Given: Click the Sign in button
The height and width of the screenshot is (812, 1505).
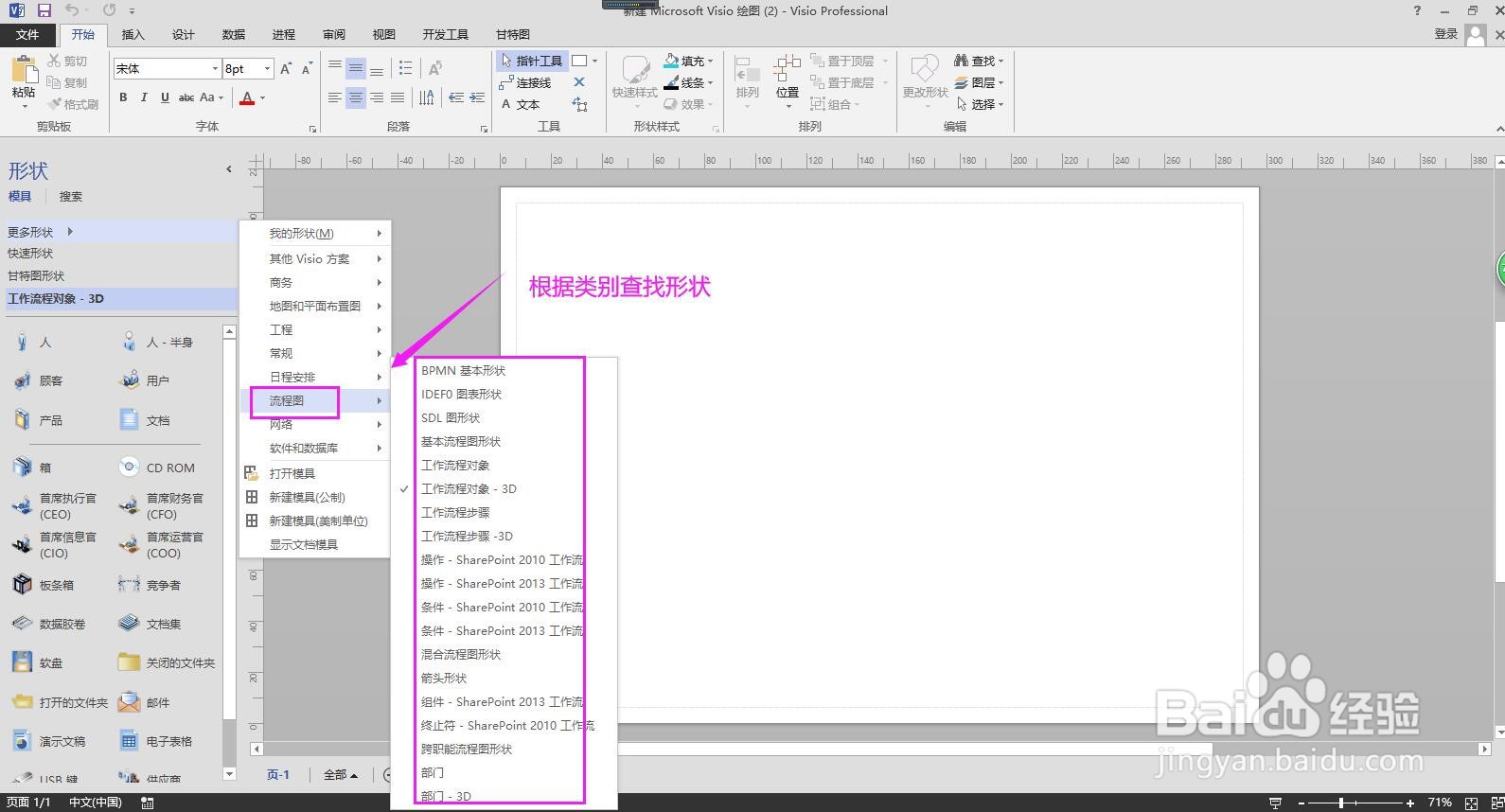Looking at the screenshot, I should pos(1445,34).
